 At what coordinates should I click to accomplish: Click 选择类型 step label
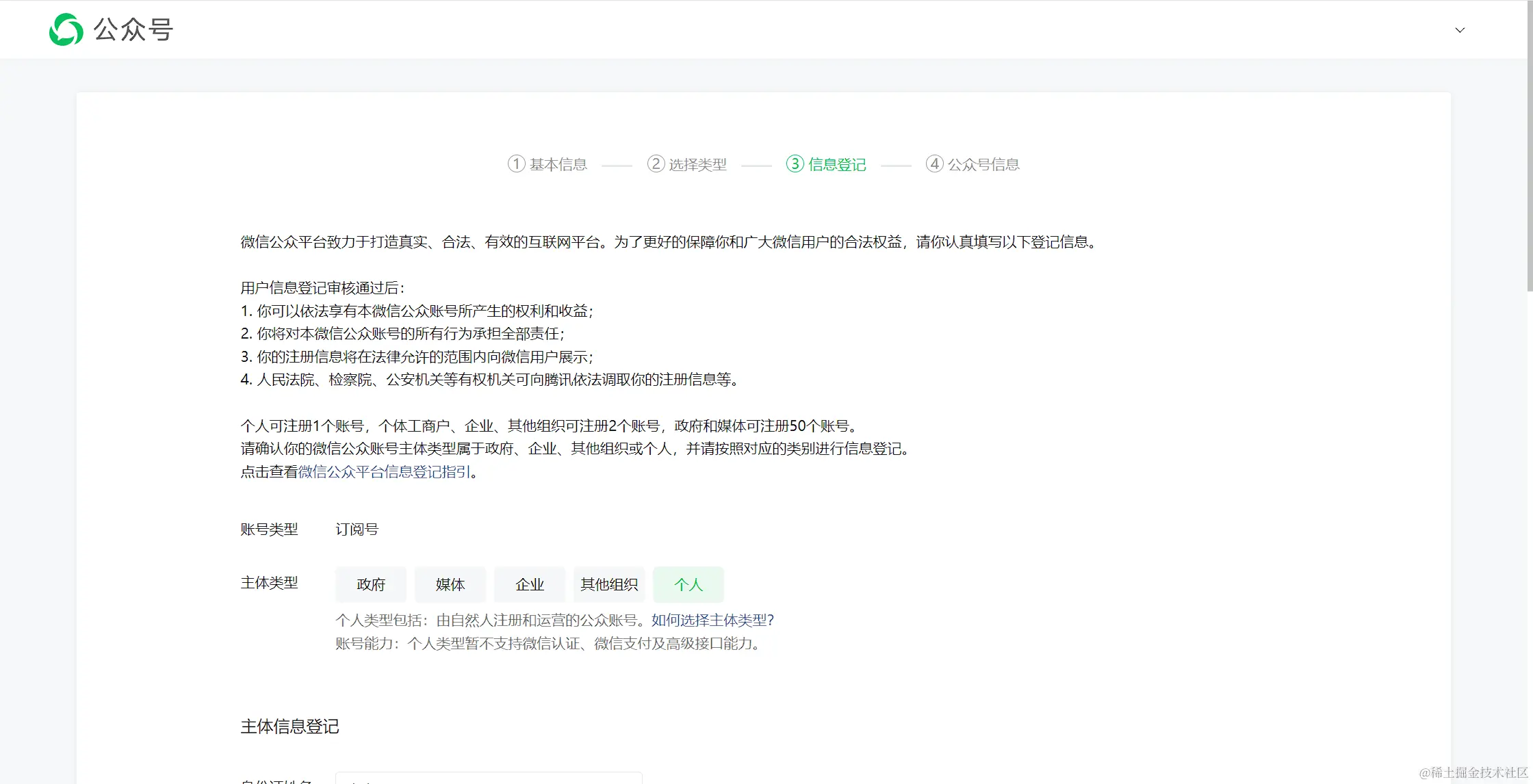697,164
